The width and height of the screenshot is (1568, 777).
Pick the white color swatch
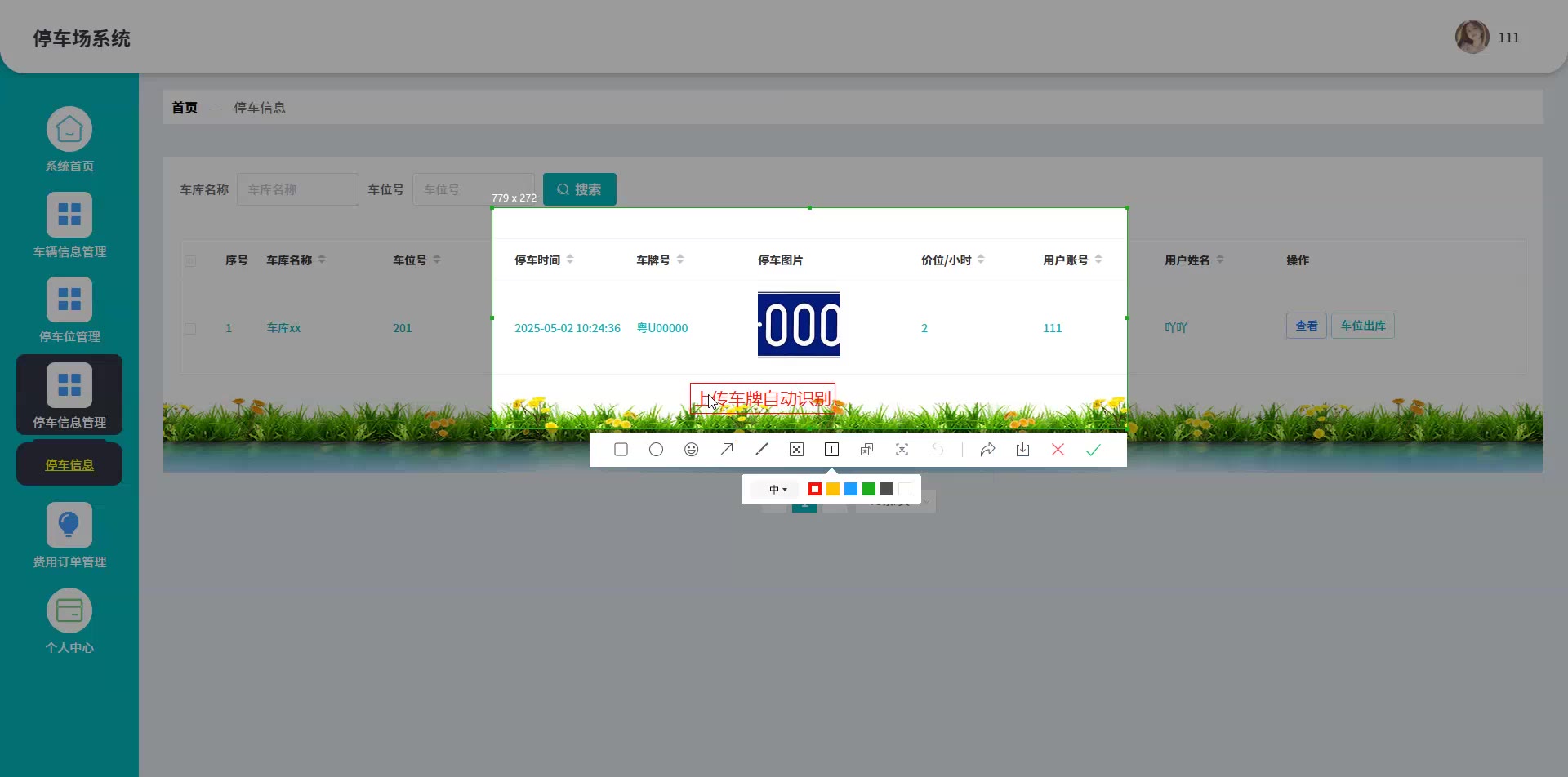(905, 489)
